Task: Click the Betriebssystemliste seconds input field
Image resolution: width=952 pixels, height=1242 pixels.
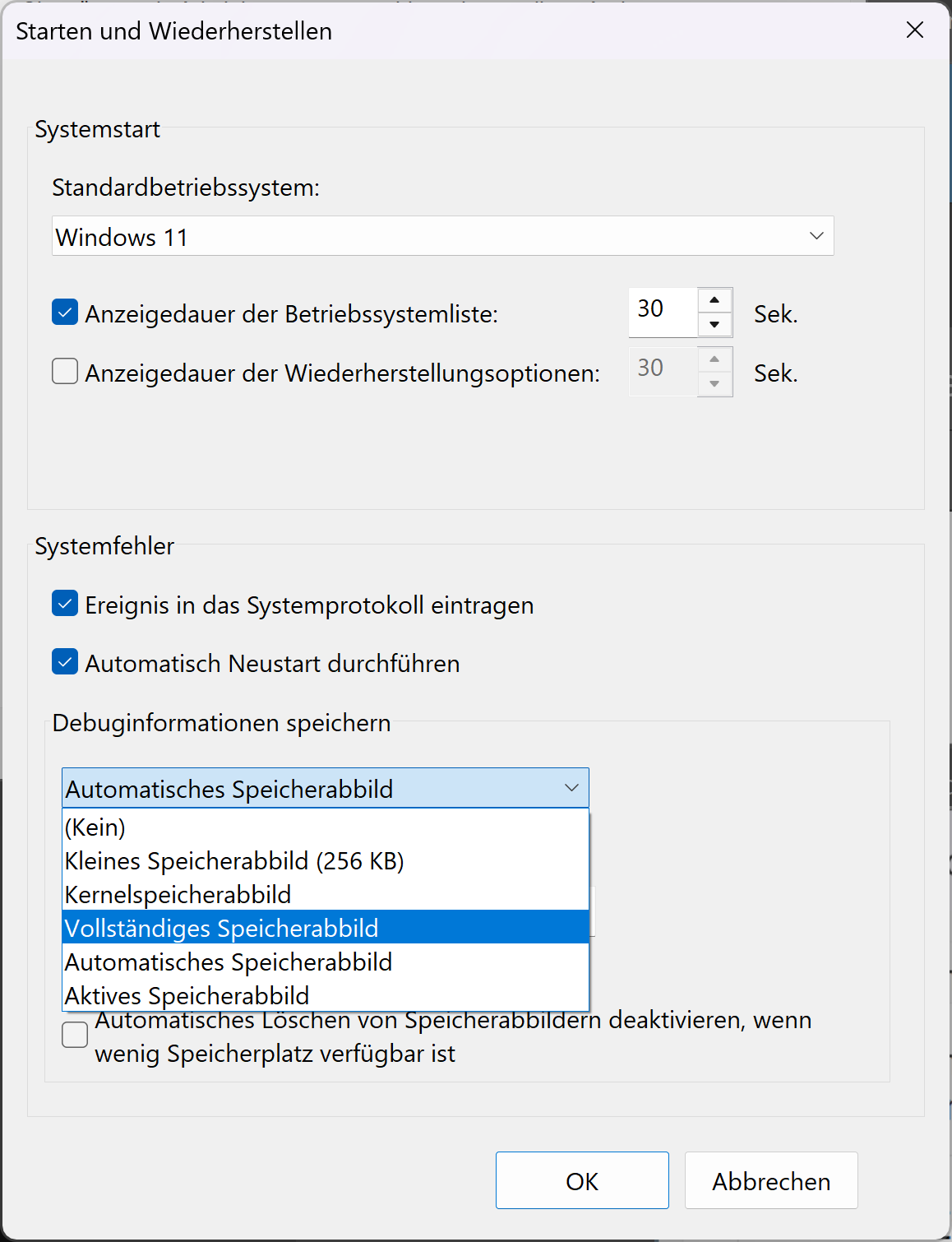Action: (663, 312)
